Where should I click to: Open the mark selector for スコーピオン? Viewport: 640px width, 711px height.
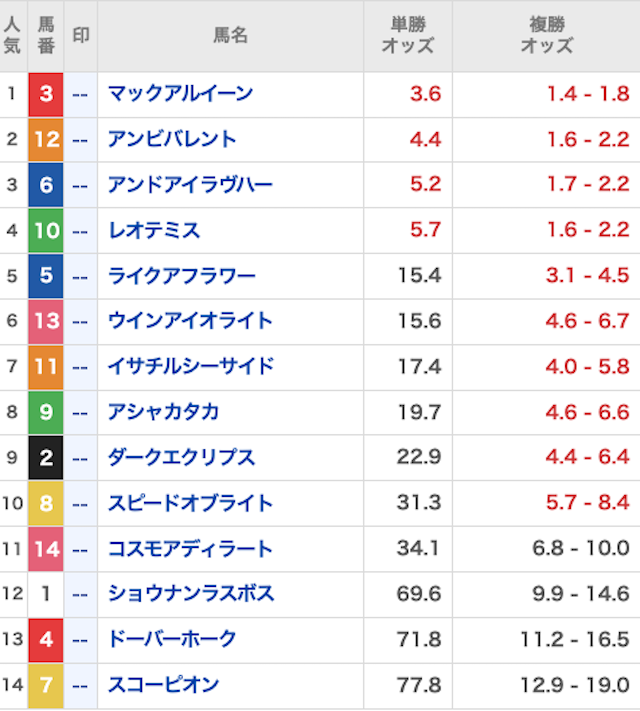(x=81, y=685)
